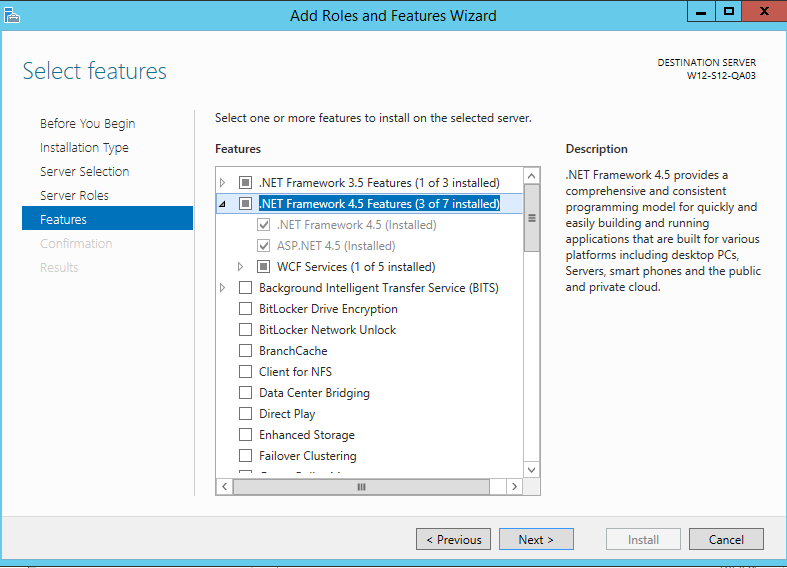Toggle the WCF Services checkbox

pos(264,266)
